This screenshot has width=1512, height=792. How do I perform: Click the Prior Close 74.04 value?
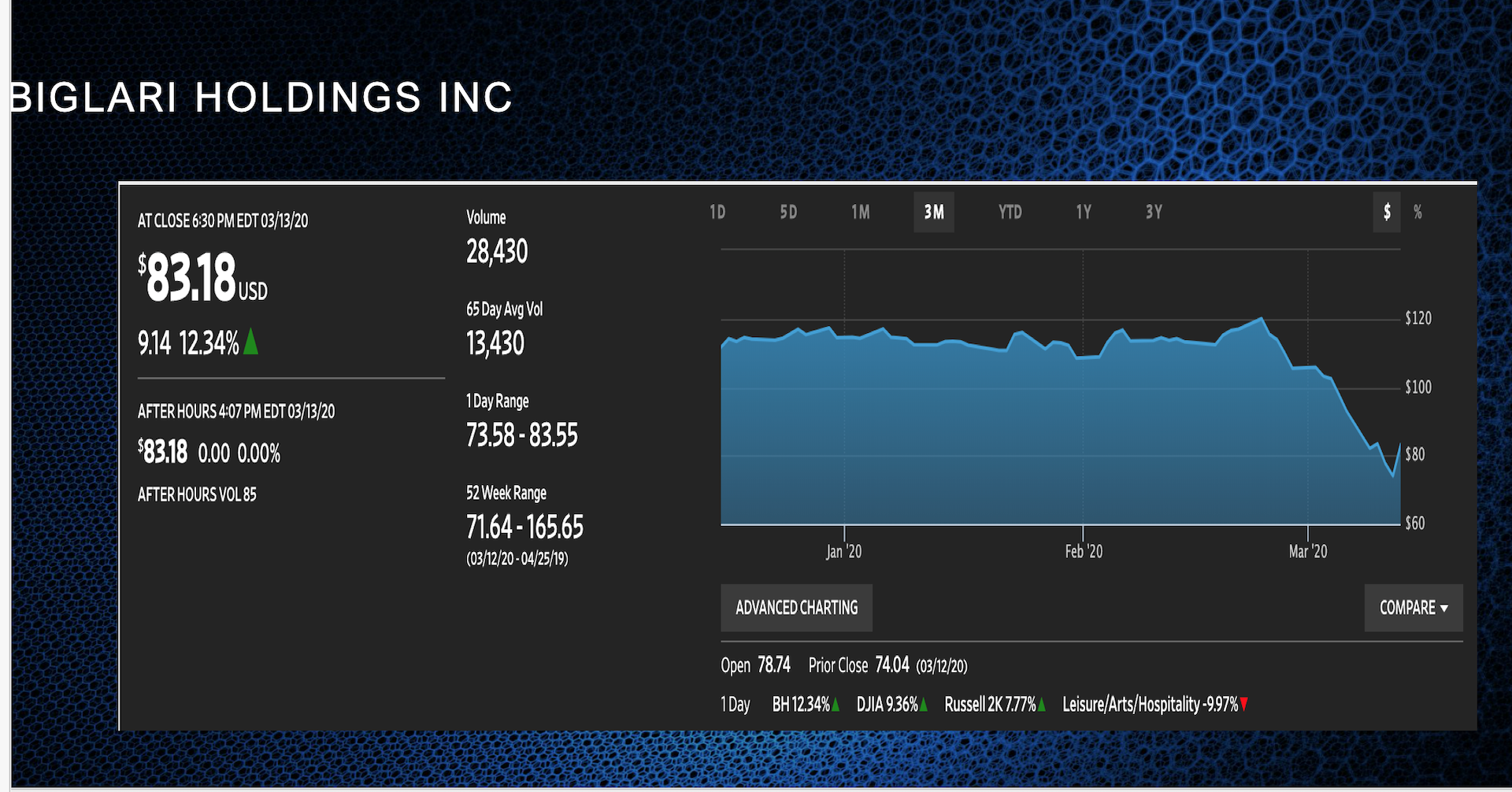point(892,665)
